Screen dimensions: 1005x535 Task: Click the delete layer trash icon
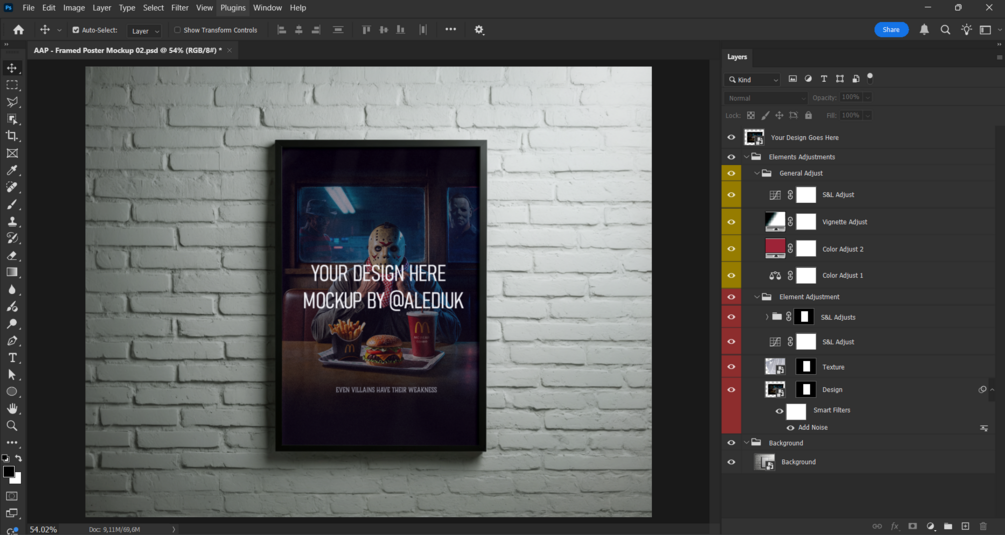(x=983, y=526)
